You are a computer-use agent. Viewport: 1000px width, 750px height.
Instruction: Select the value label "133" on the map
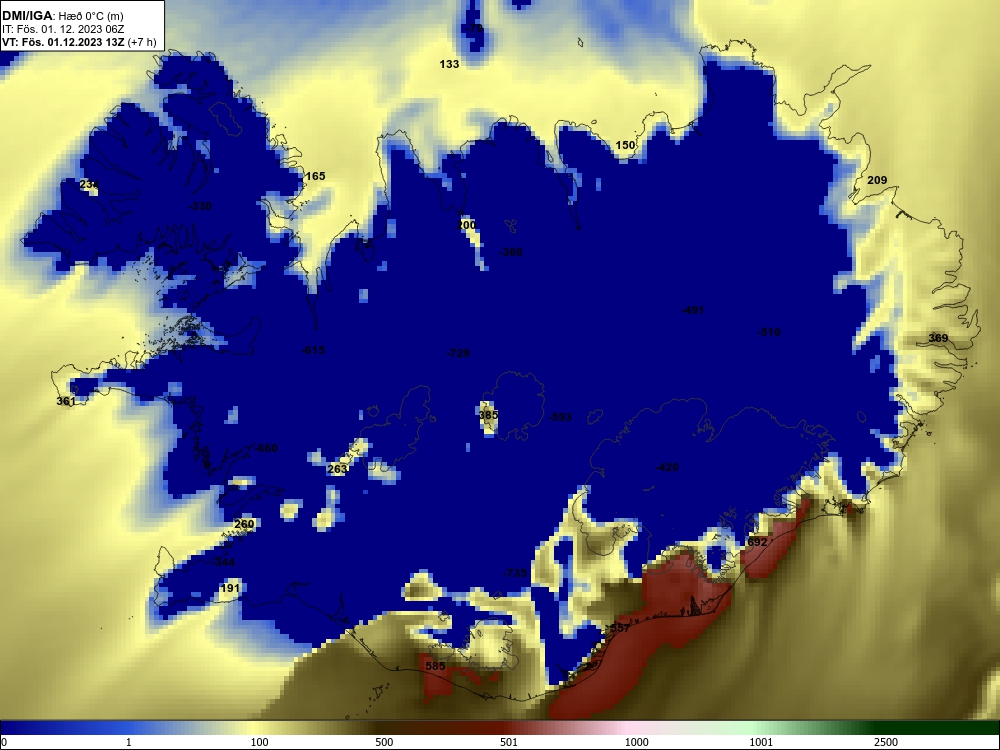pos(449,64)
